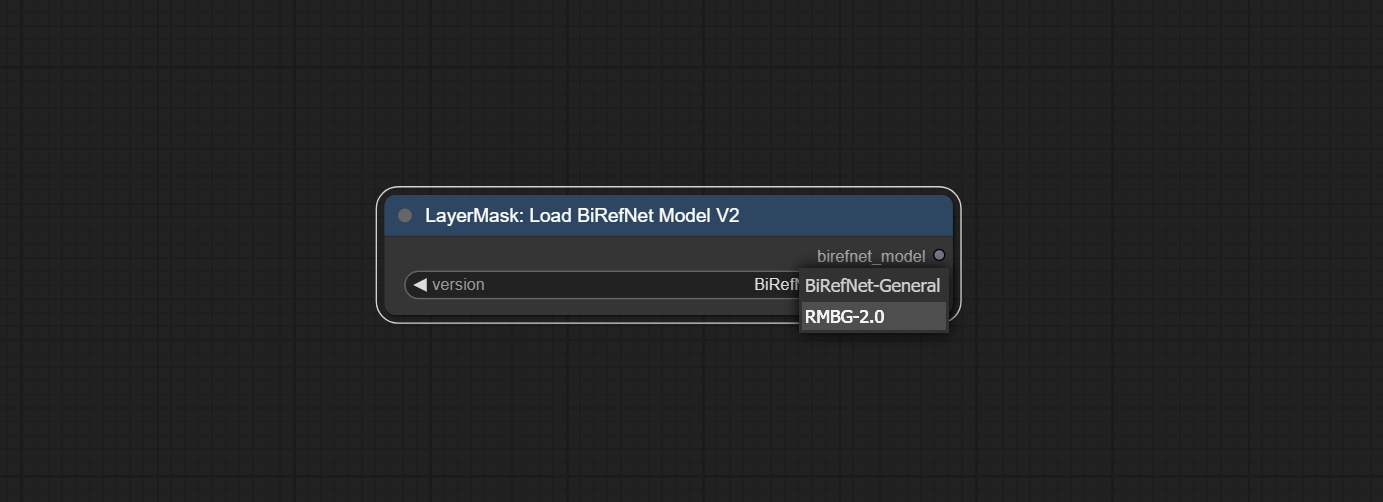Image resolution: width=1383 pixels, height=502 pixels.
Task: Click the birefnet_model output socket
Action: [938, 256]
